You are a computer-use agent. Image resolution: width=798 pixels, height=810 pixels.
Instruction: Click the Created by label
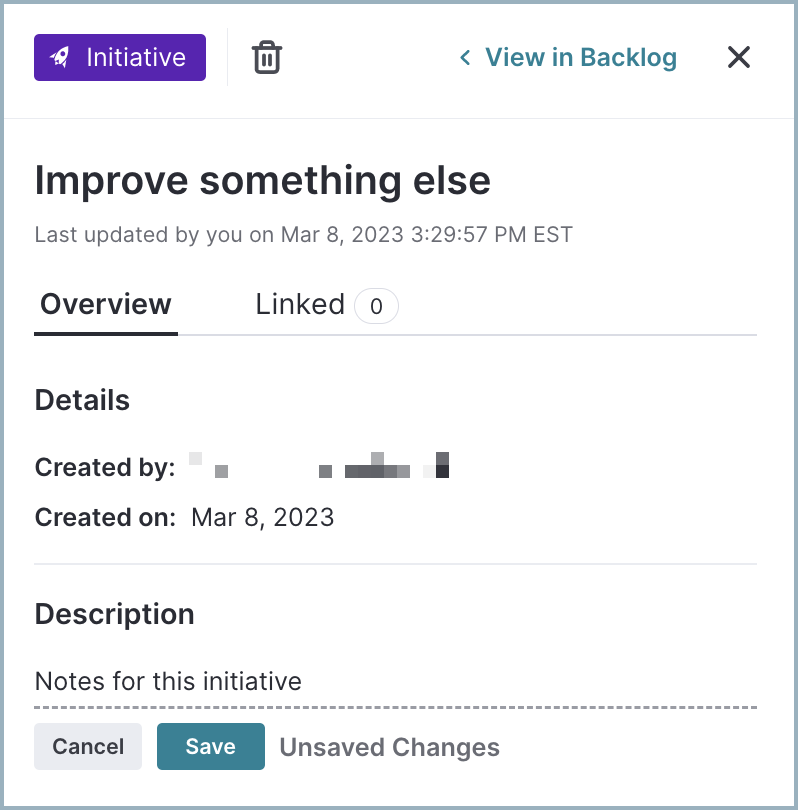pos(105,468)
